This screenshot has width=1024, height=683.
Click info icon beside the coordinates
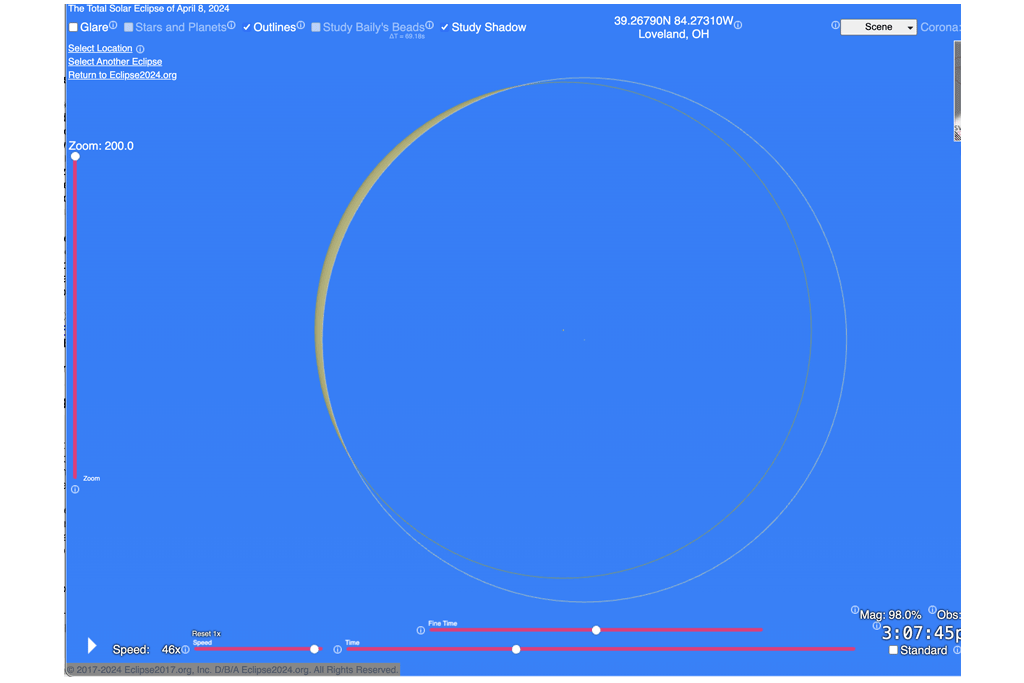738,25
